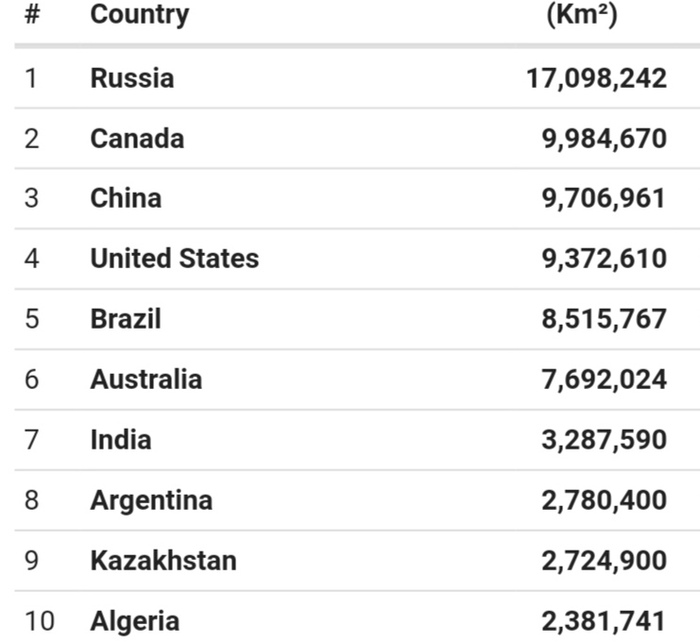Open the Russia country link
This screenshot has height=643, width=700.
[x=132, y=78]
